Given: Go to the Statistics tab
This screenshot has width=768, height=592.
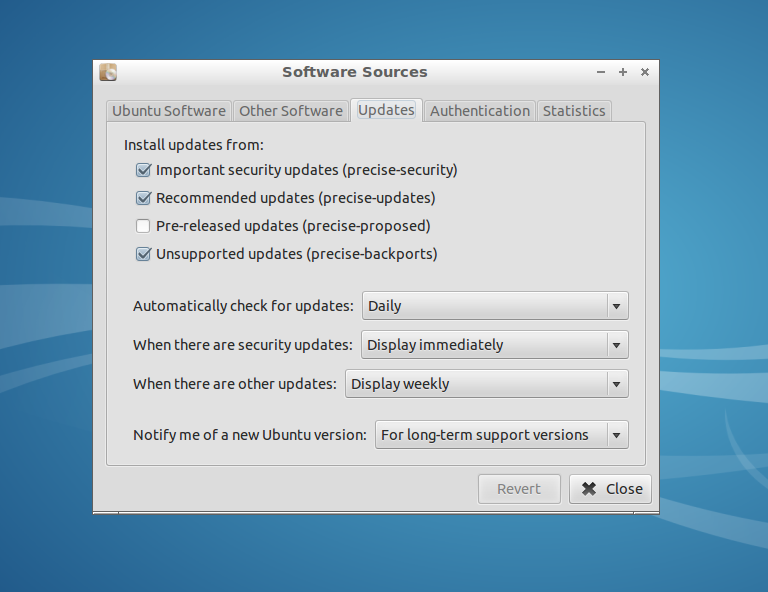Looking at the screenshot, I should (574, 111).
